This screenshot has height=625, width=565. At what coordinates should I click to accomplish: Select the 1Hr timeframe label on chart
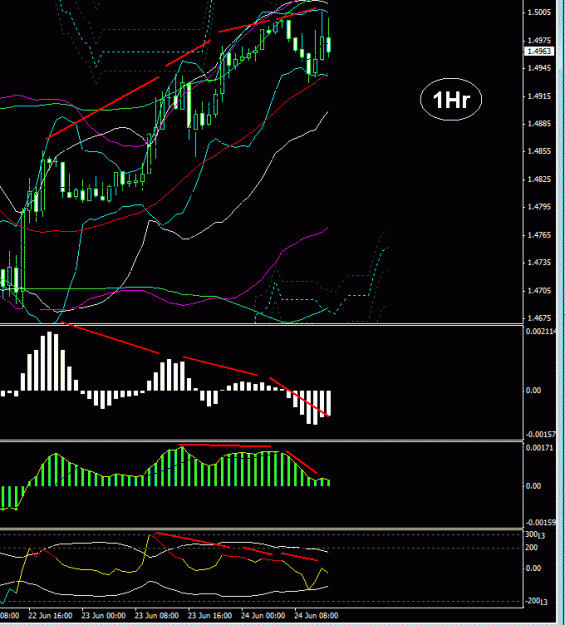pyautogui.click(x=451, y=100)
